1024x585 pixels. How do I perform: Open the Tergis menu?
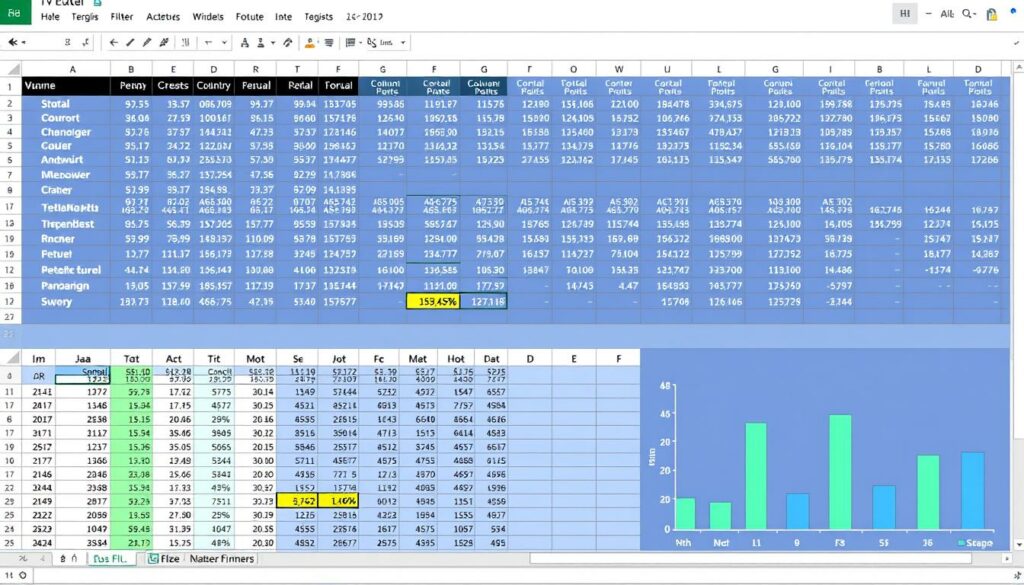84,17
